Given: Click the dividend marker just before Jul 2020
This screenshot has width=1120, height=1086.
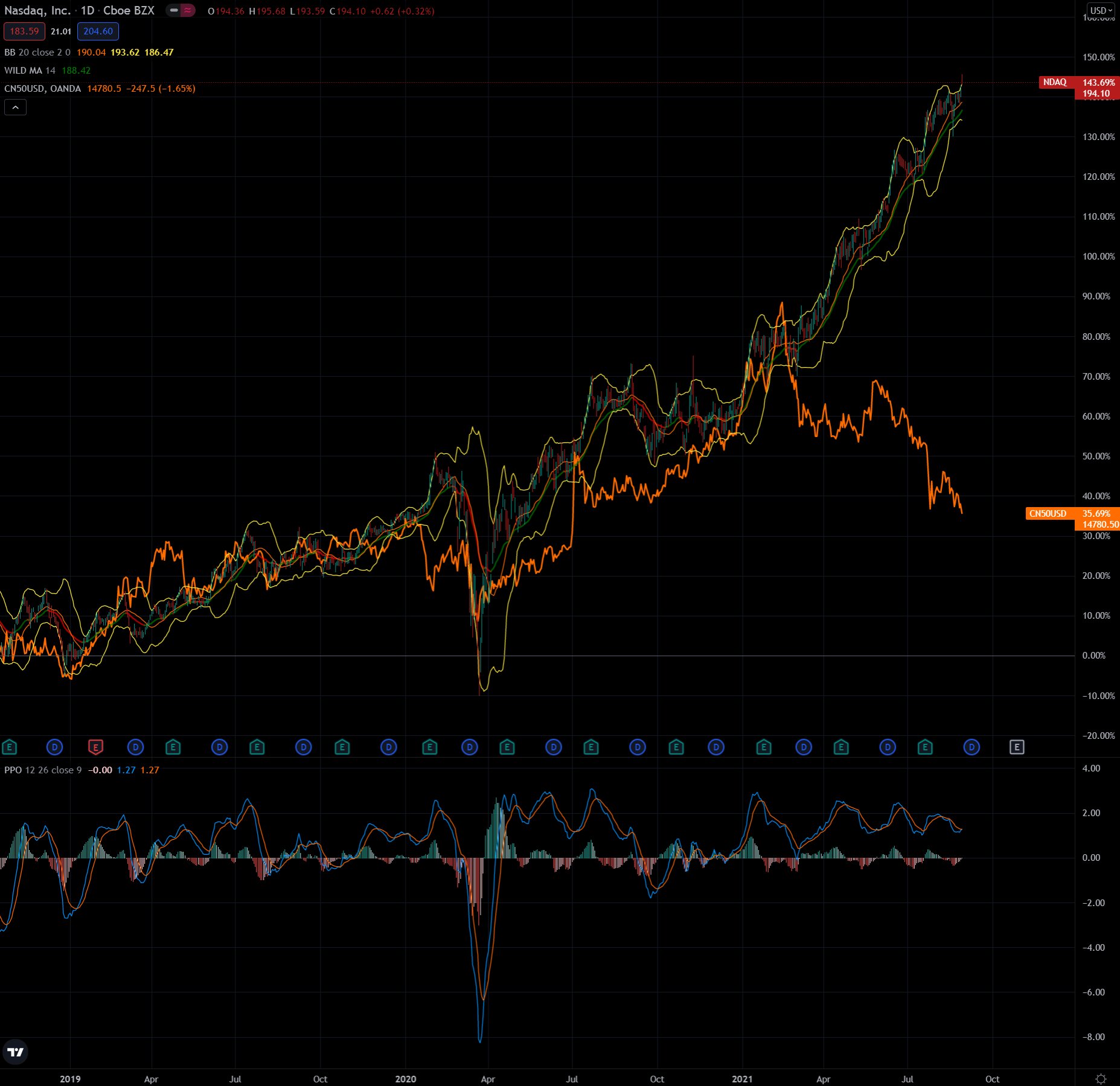Looking at the screenshot, I should pyautogui.click(x=553, y=747).
